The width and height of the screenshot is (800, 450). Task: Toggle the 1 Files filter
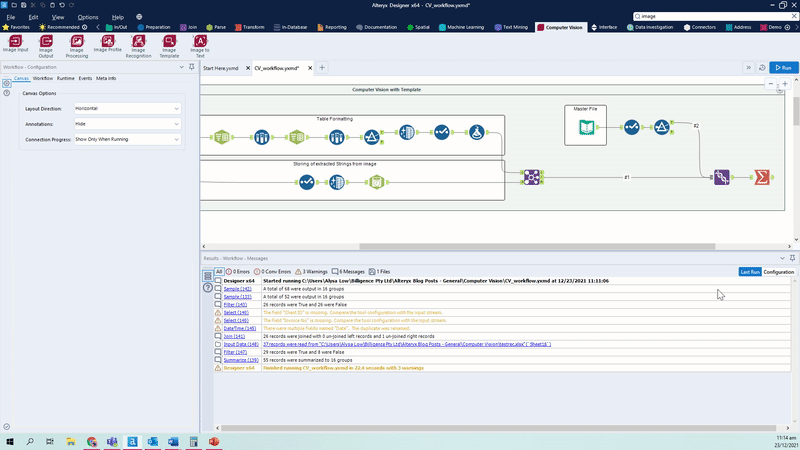[x=379, y=271]
